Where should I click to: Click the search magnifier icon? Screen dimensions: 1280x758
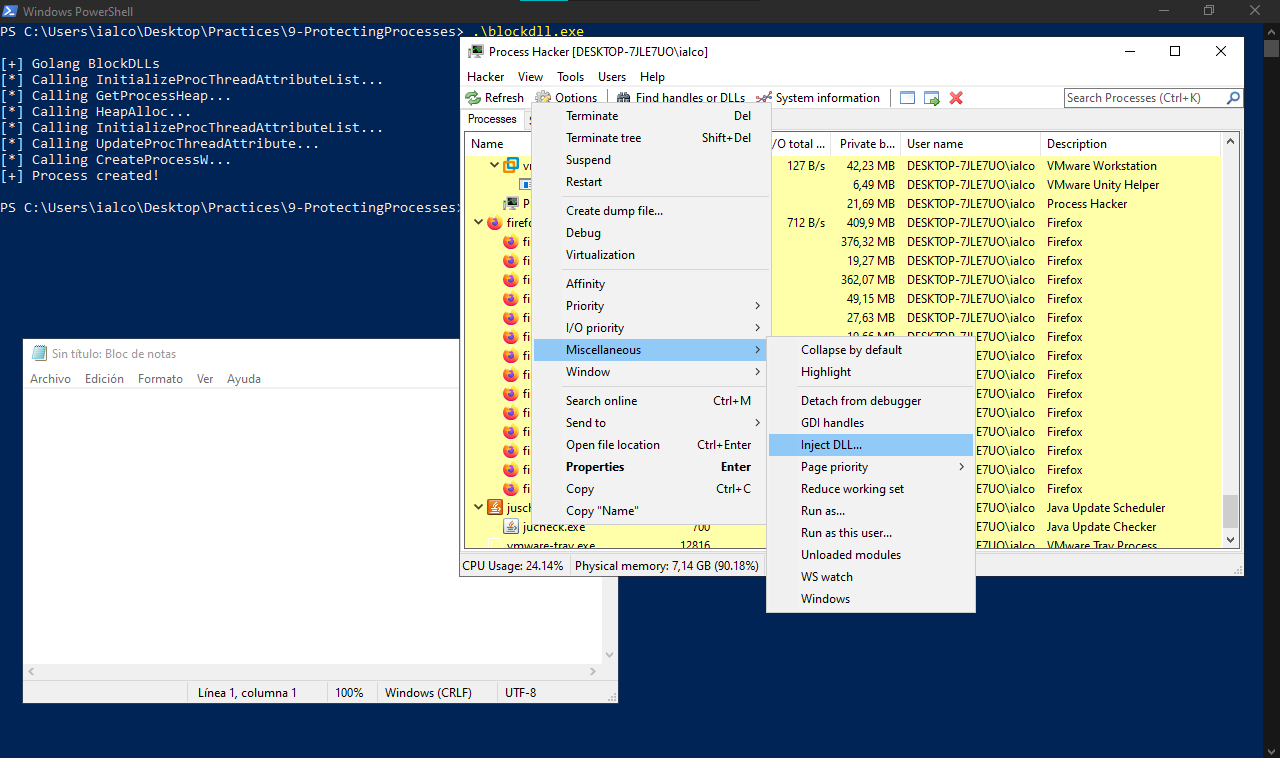pos(1233,98)
